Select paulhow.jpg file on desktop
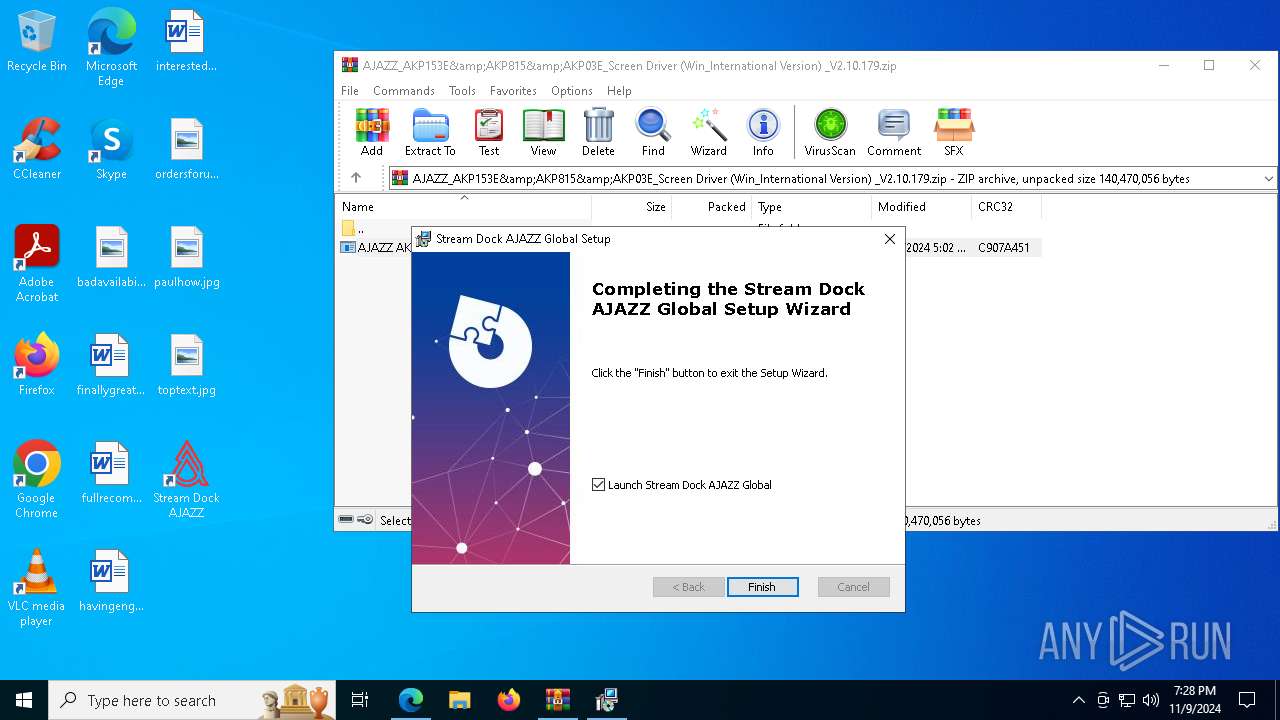 pyautogui.click(x=186, y=257)
